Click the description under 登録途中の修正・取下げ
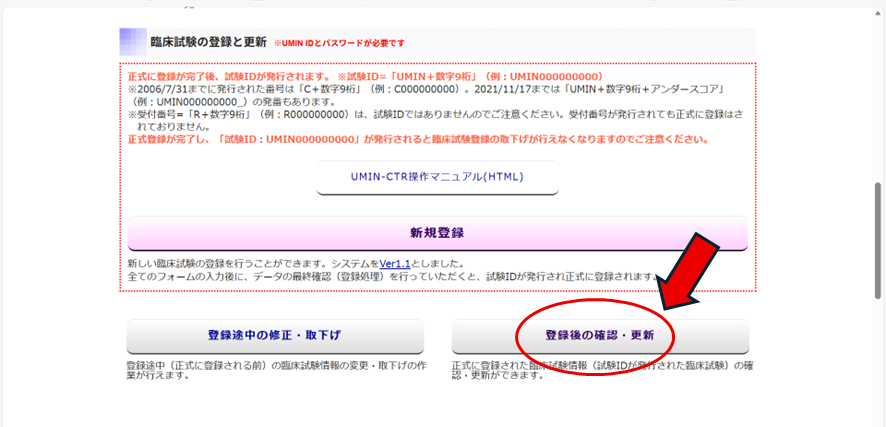The height and width of the screenshot is (427, 886). click(274, 371)
